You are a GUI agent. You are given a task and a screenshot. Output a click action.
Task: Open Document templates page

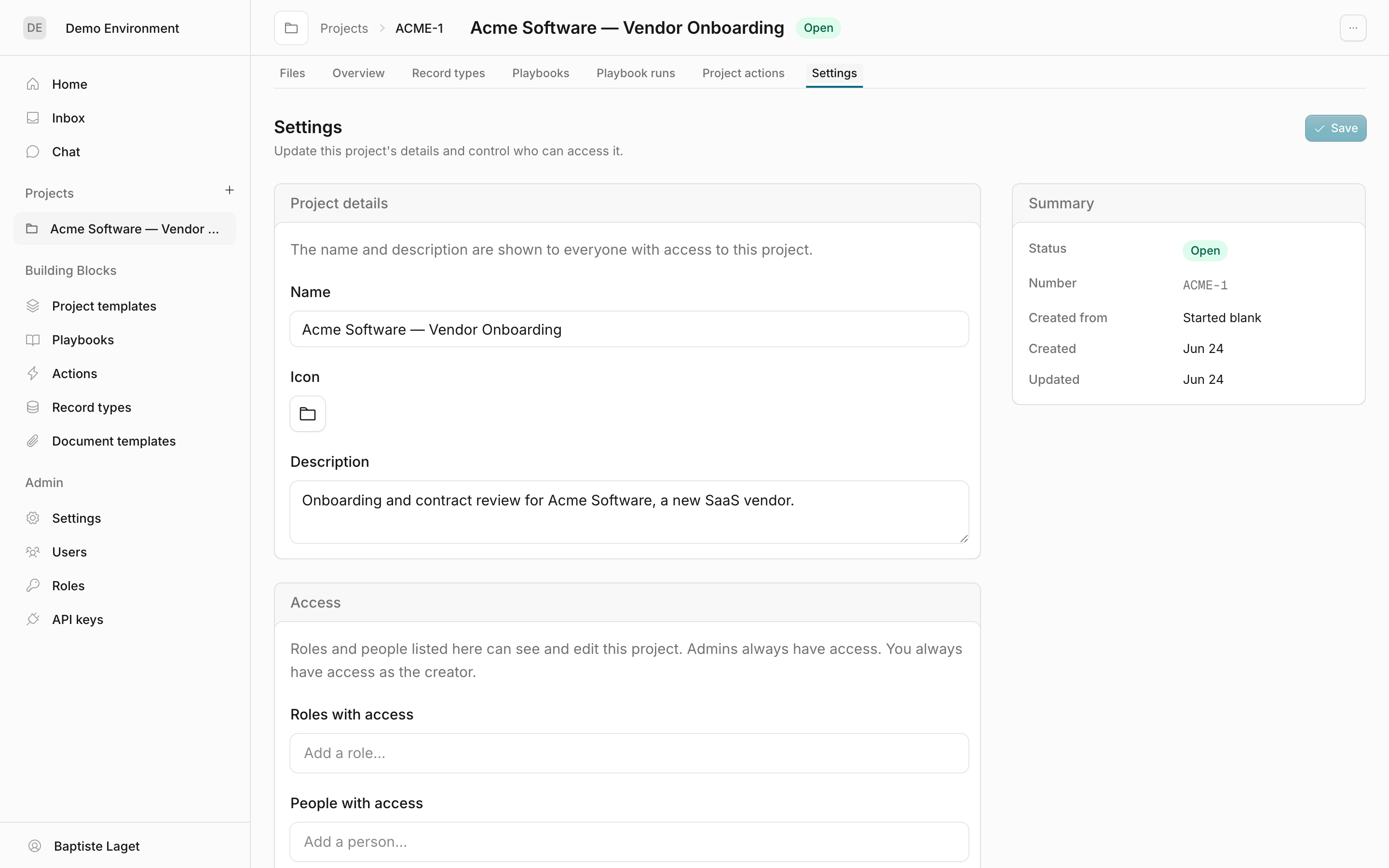[x=124, y=441]
